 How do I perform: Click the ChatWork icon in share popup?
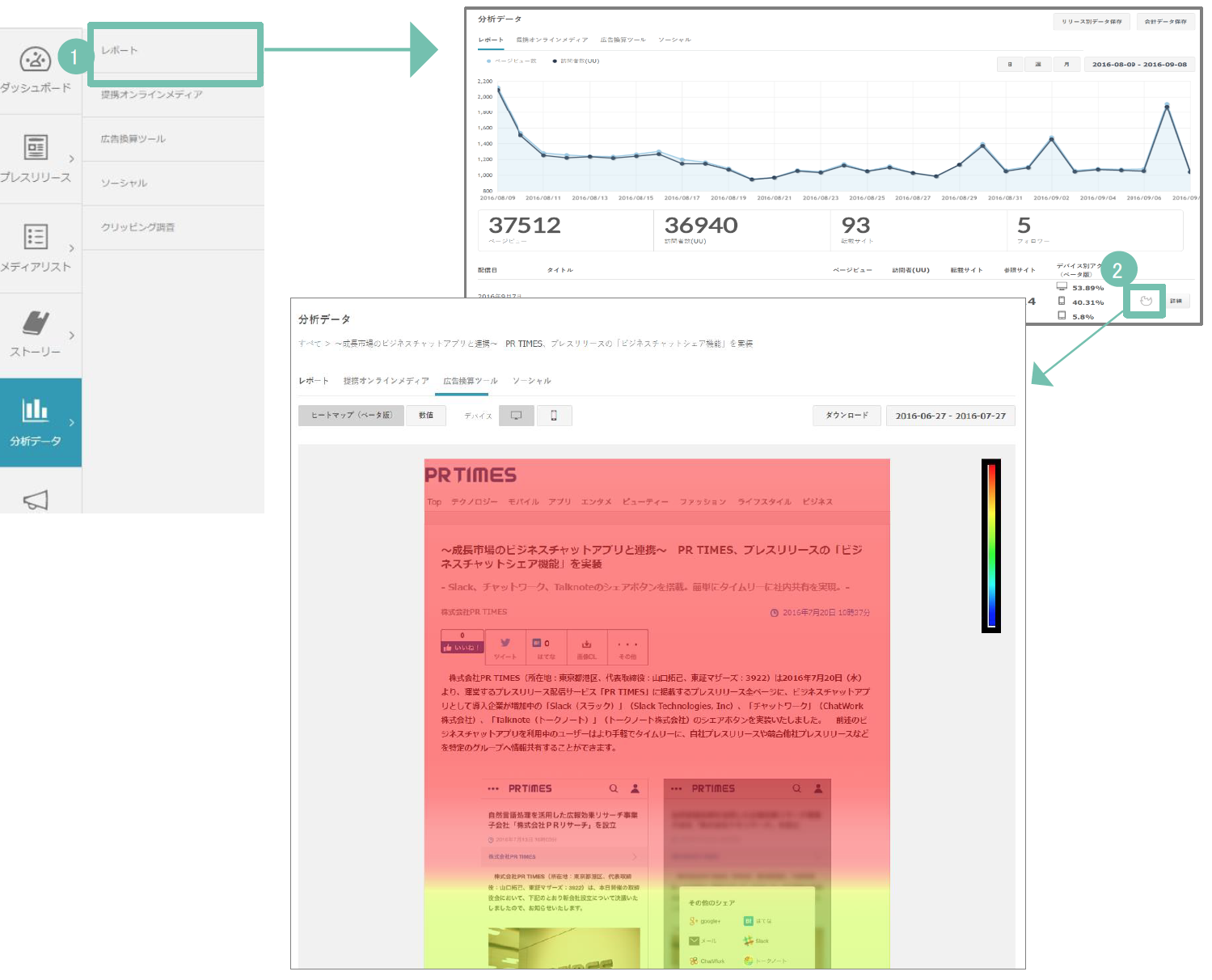694,961
